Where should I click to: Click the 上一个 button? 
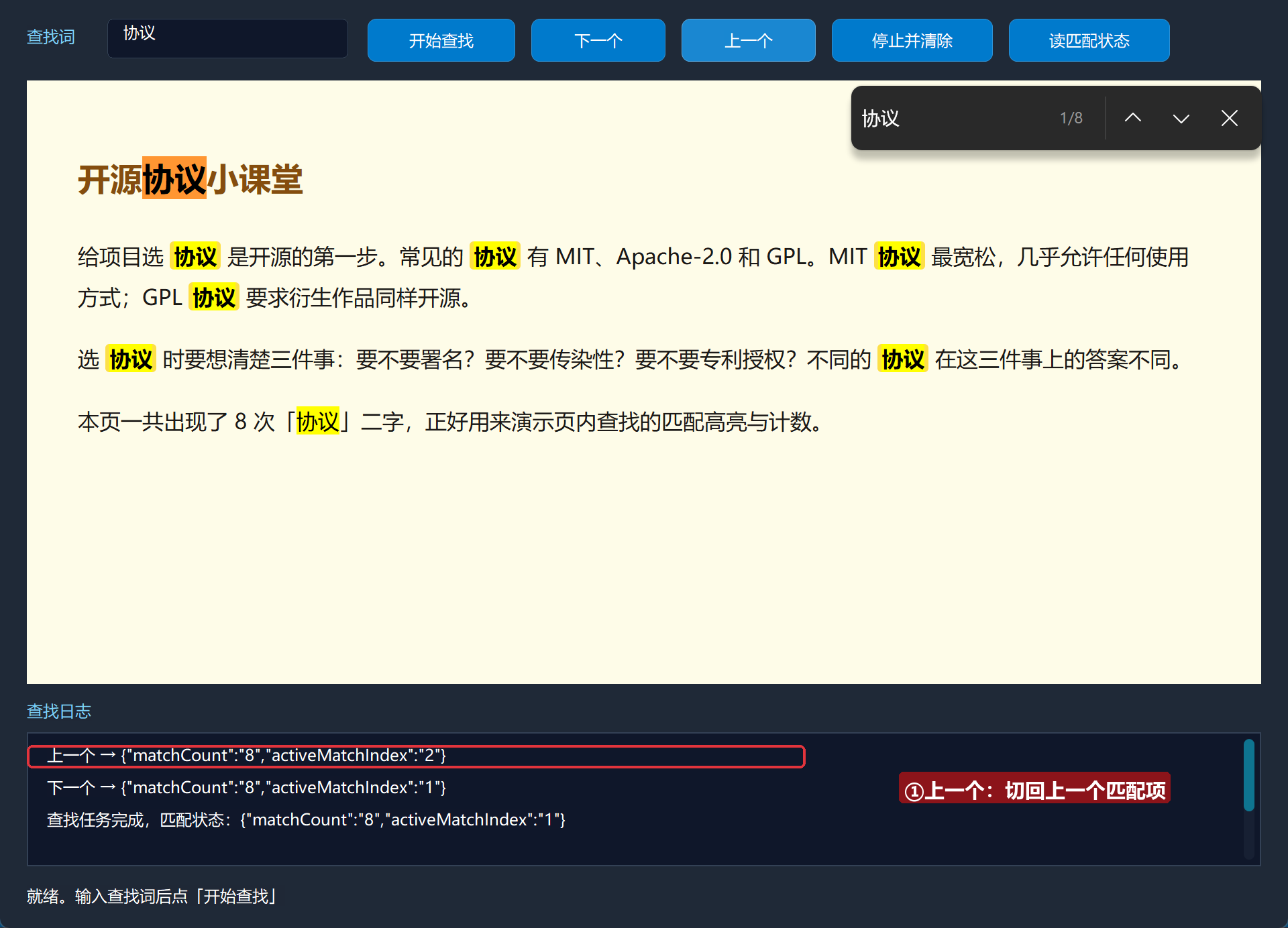click(x=749, y=40)
